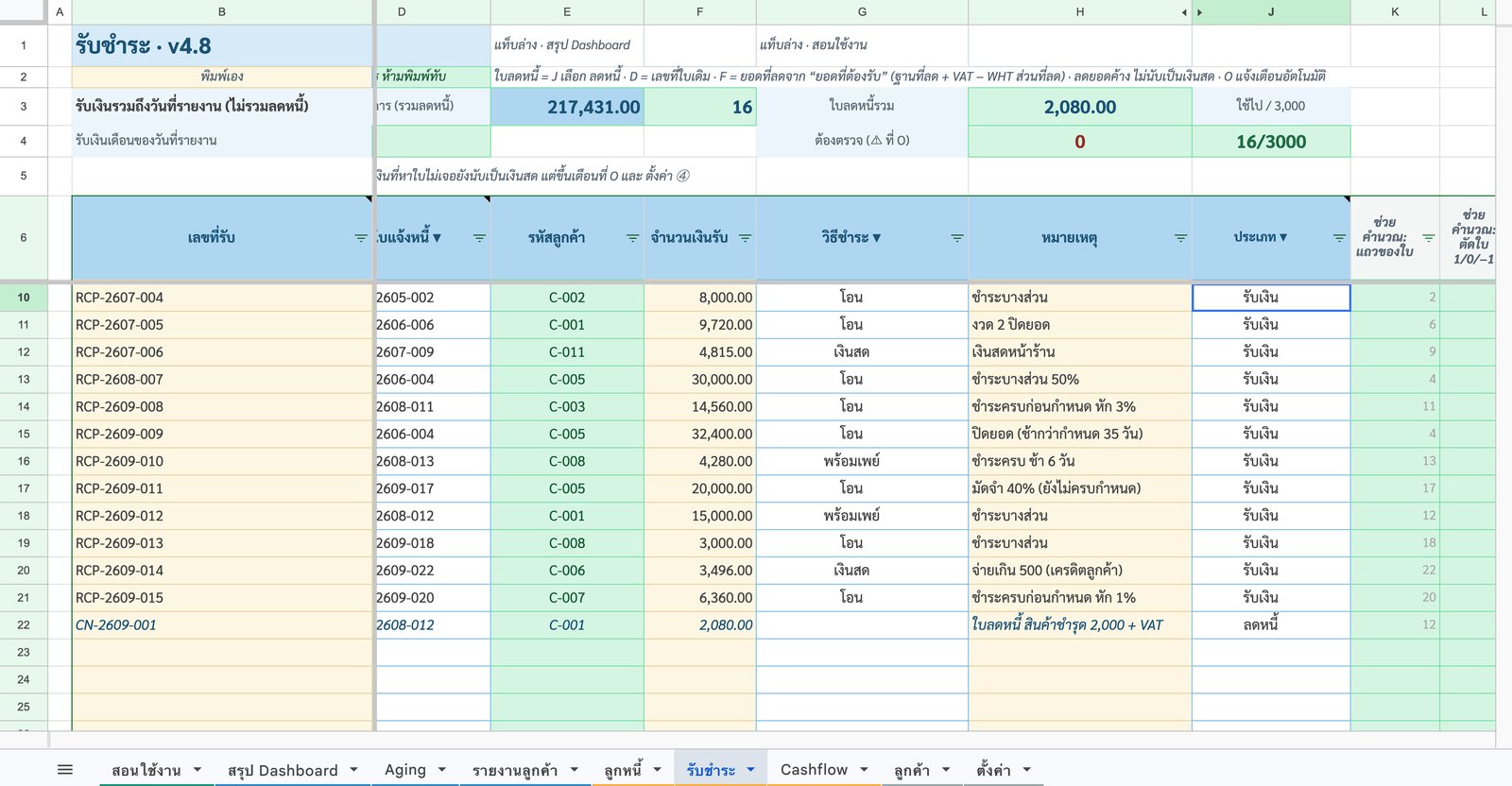Open filter icon in ประเภท header
The height and width of the screenshot is (786, 1512).
1339,238
